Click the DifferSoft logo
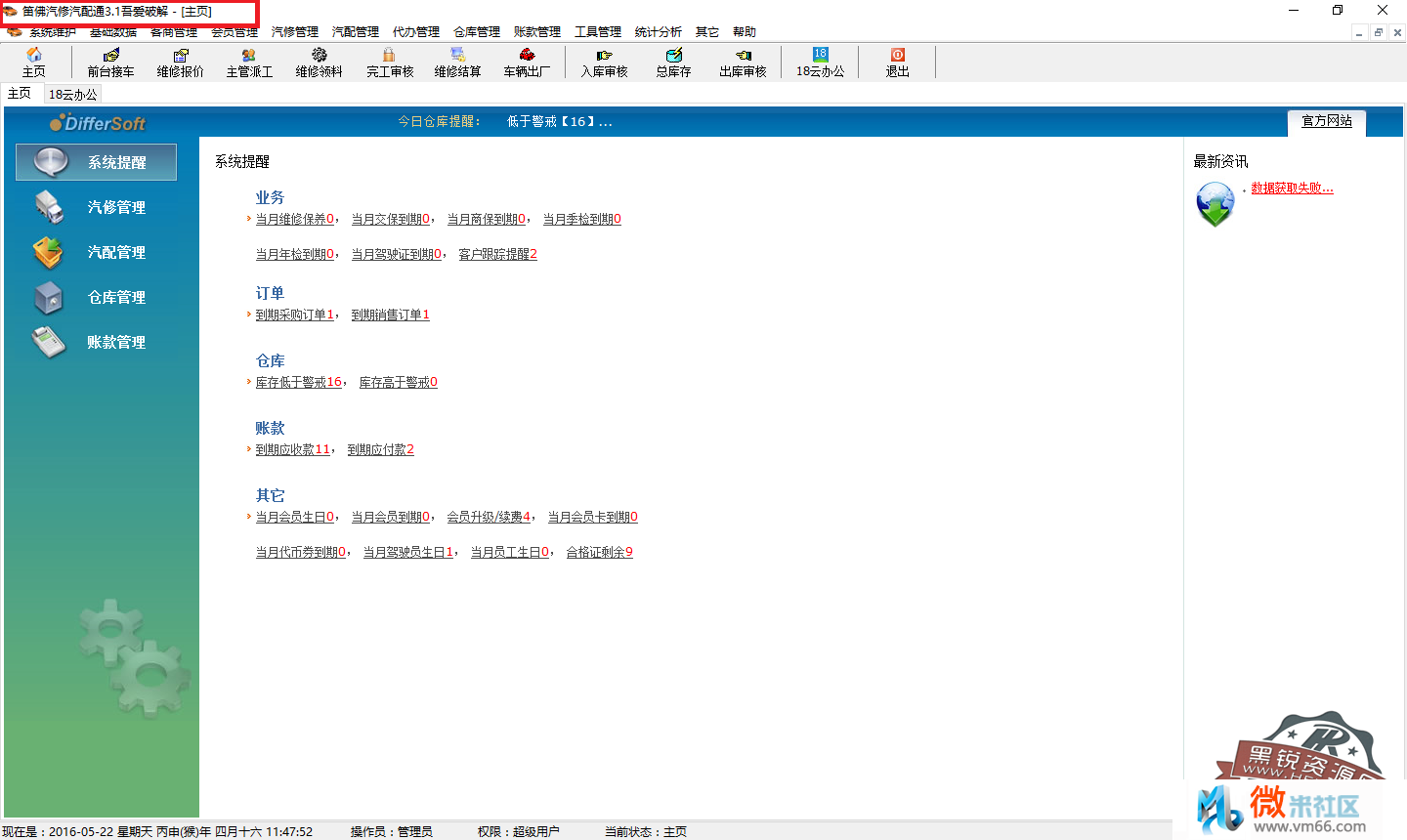 97,123
